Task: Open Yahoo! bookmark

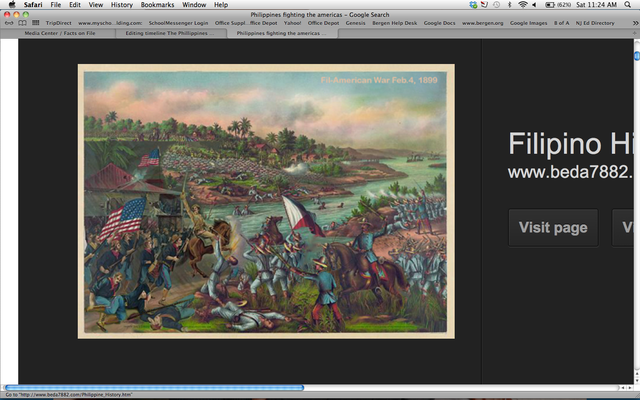Action: tap(292, 23)
